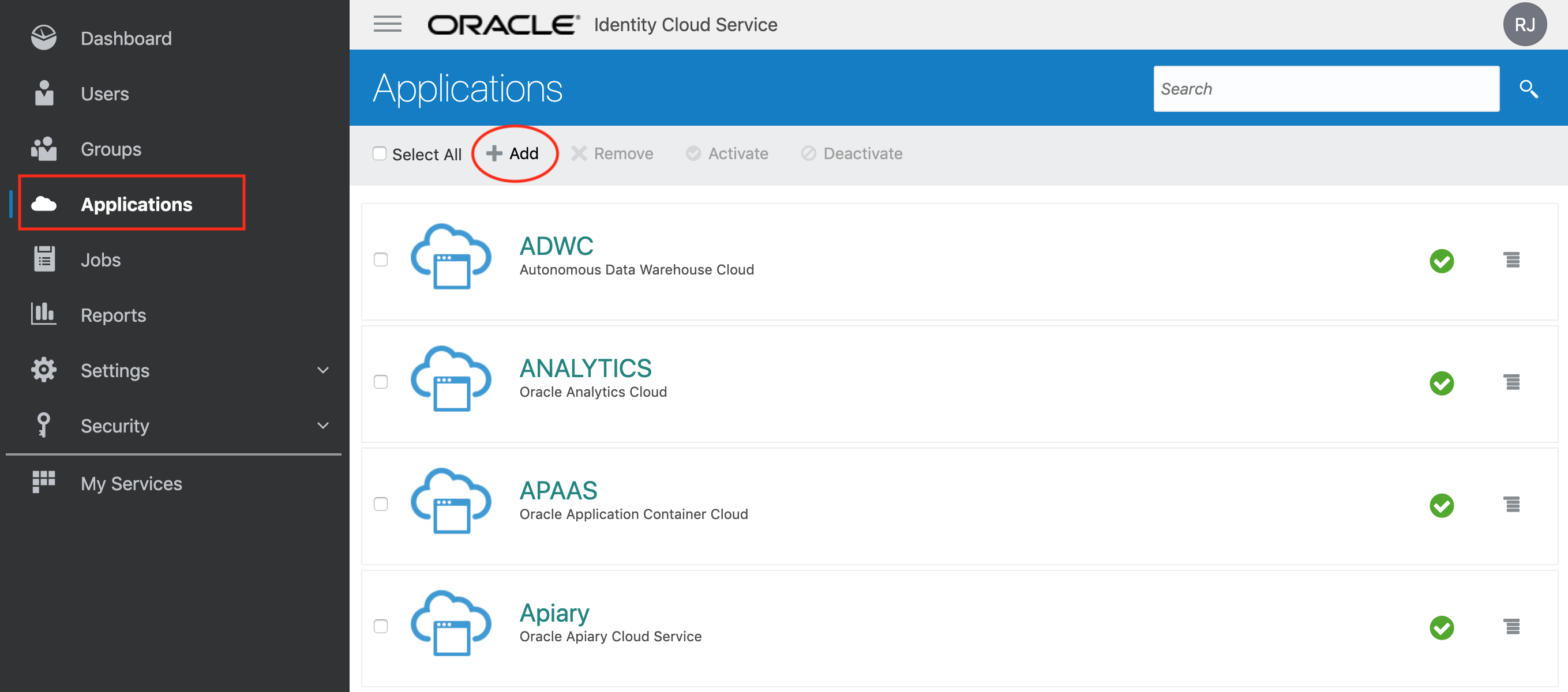Click Oracle Apiary Cloud Service description

coord(610,637)
